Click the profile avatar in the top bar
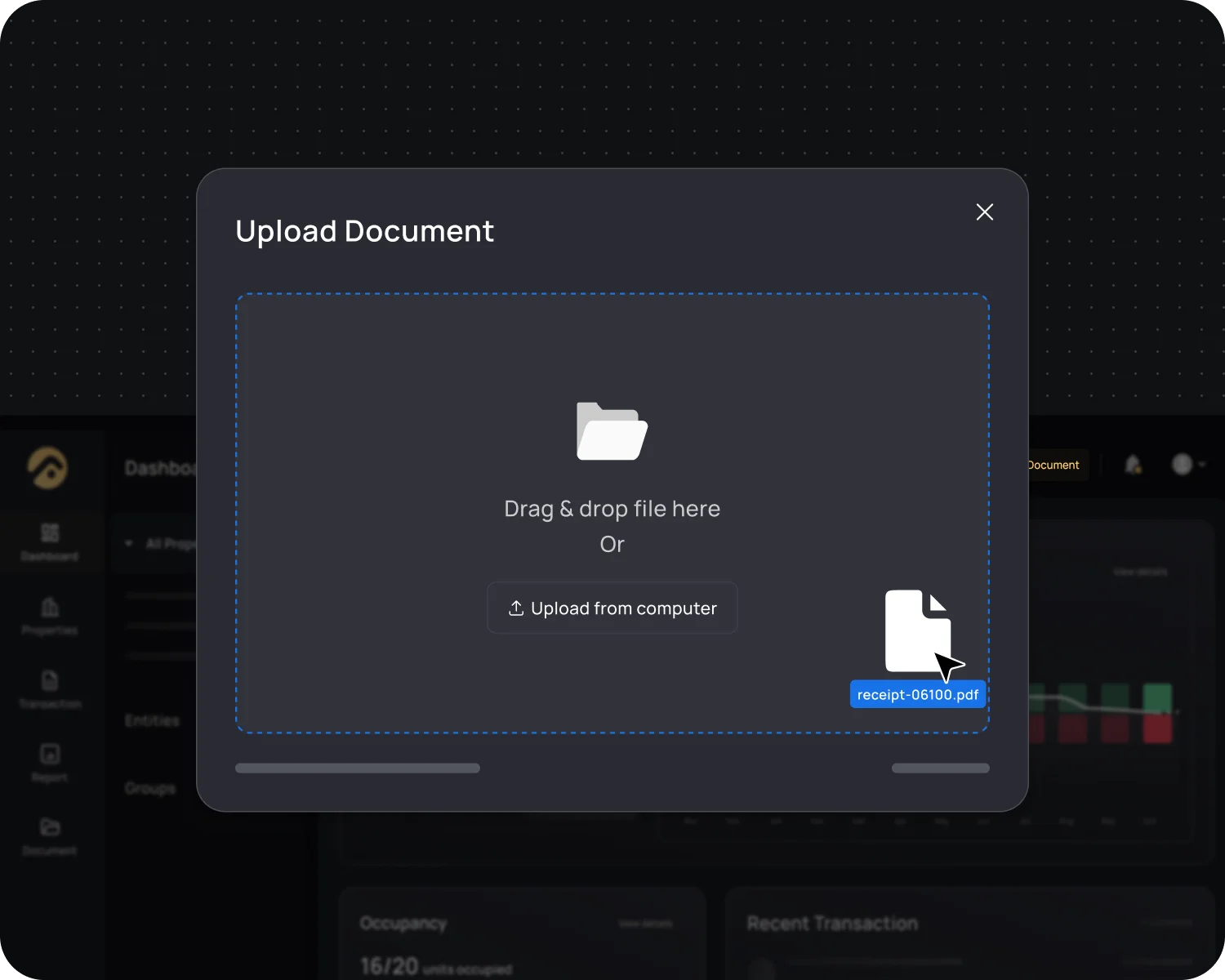Viewport: 1225px width, 980px height. 1183,465
